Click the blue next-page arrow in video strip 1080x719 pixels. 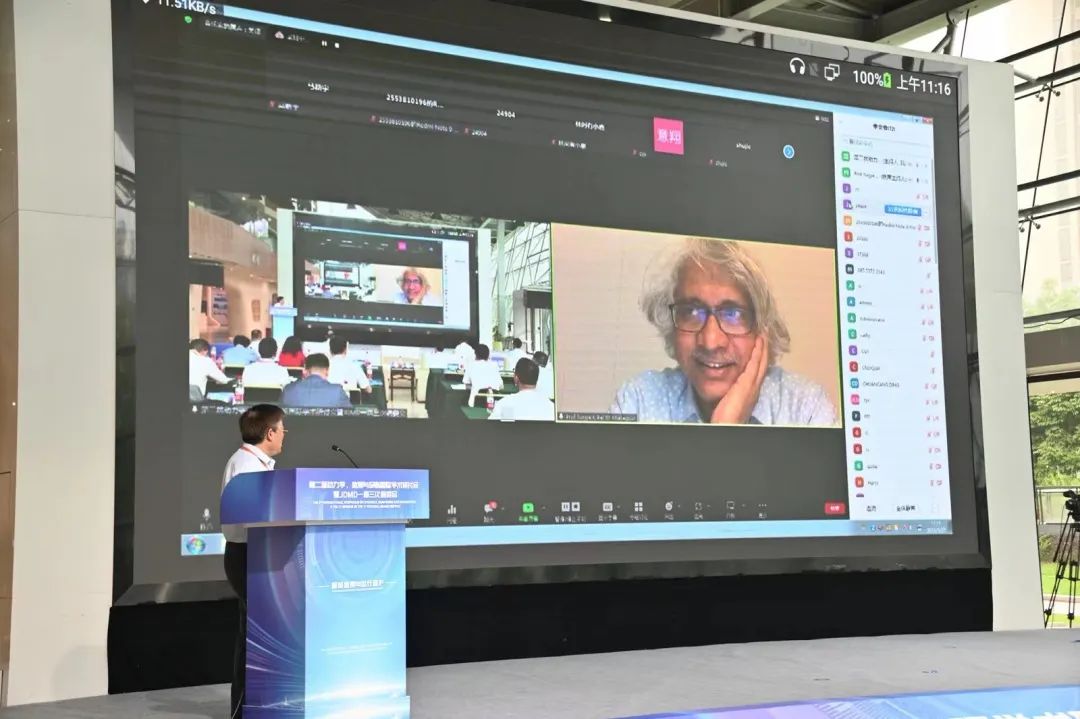click(x=788, y=151)
